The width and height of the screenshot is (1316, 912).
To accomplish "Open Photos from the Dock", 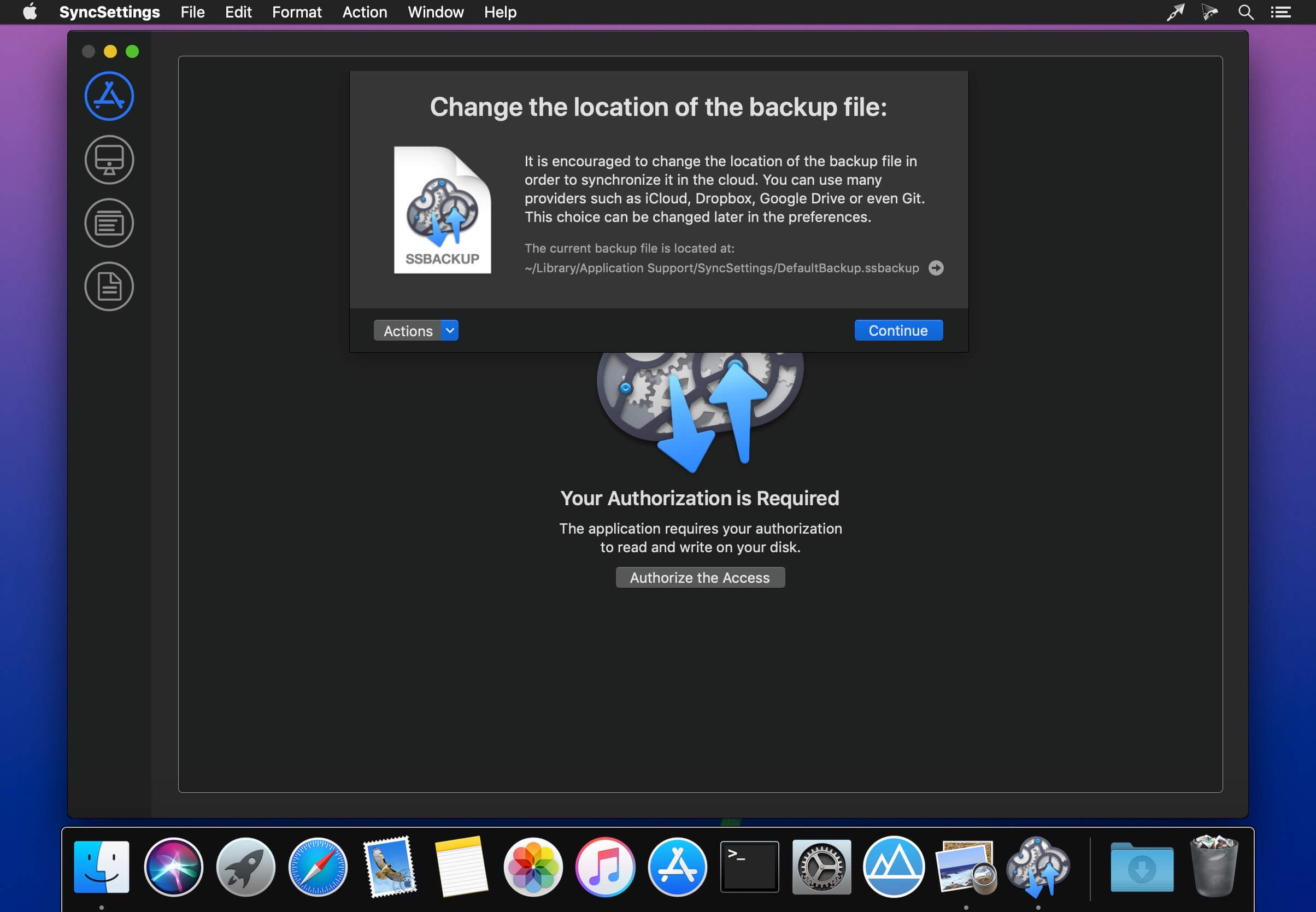I will (533, 866).
